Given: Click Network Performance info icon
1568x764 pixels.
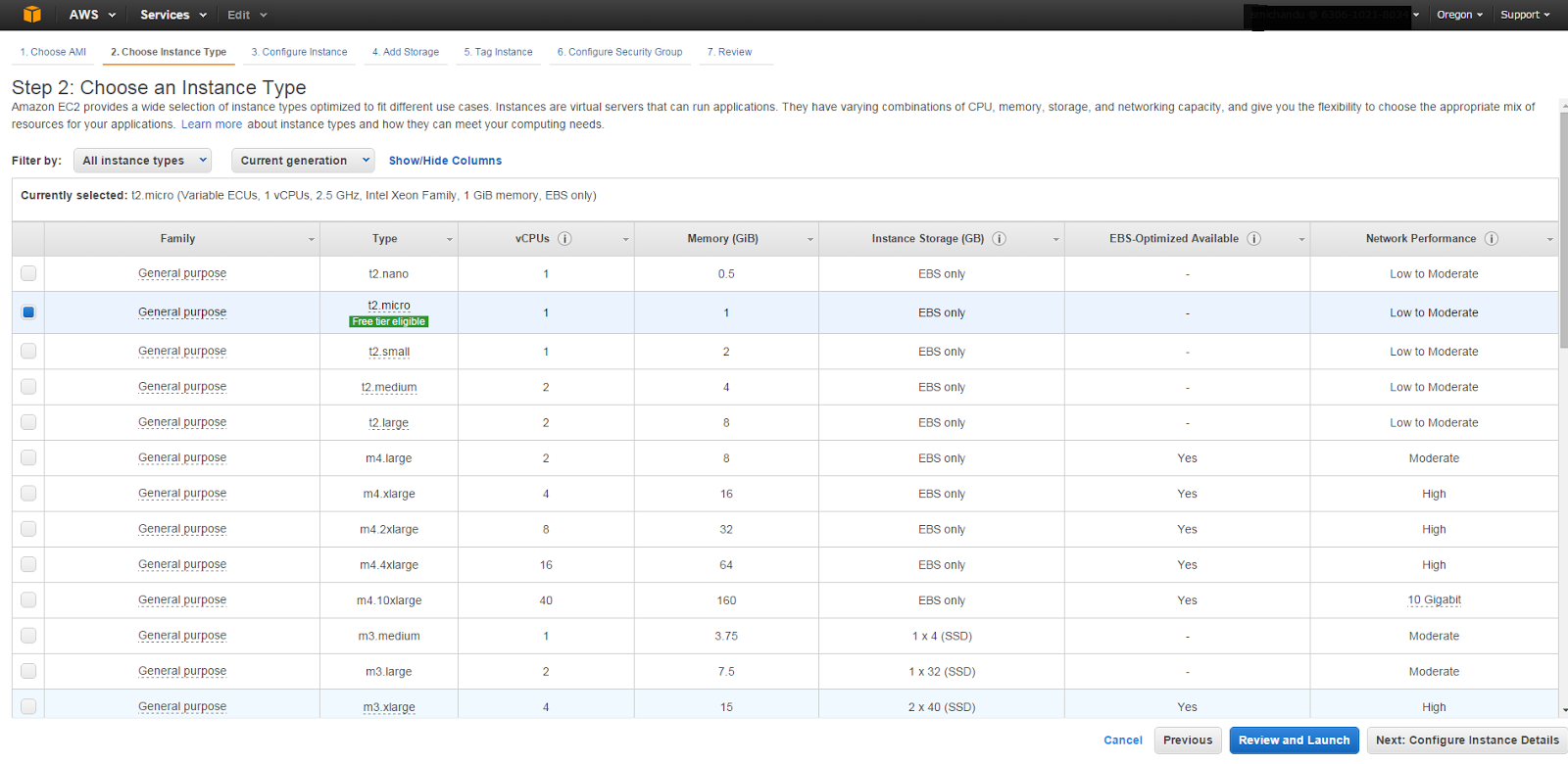Looking at the screenshot, I should pos(1492,239).
